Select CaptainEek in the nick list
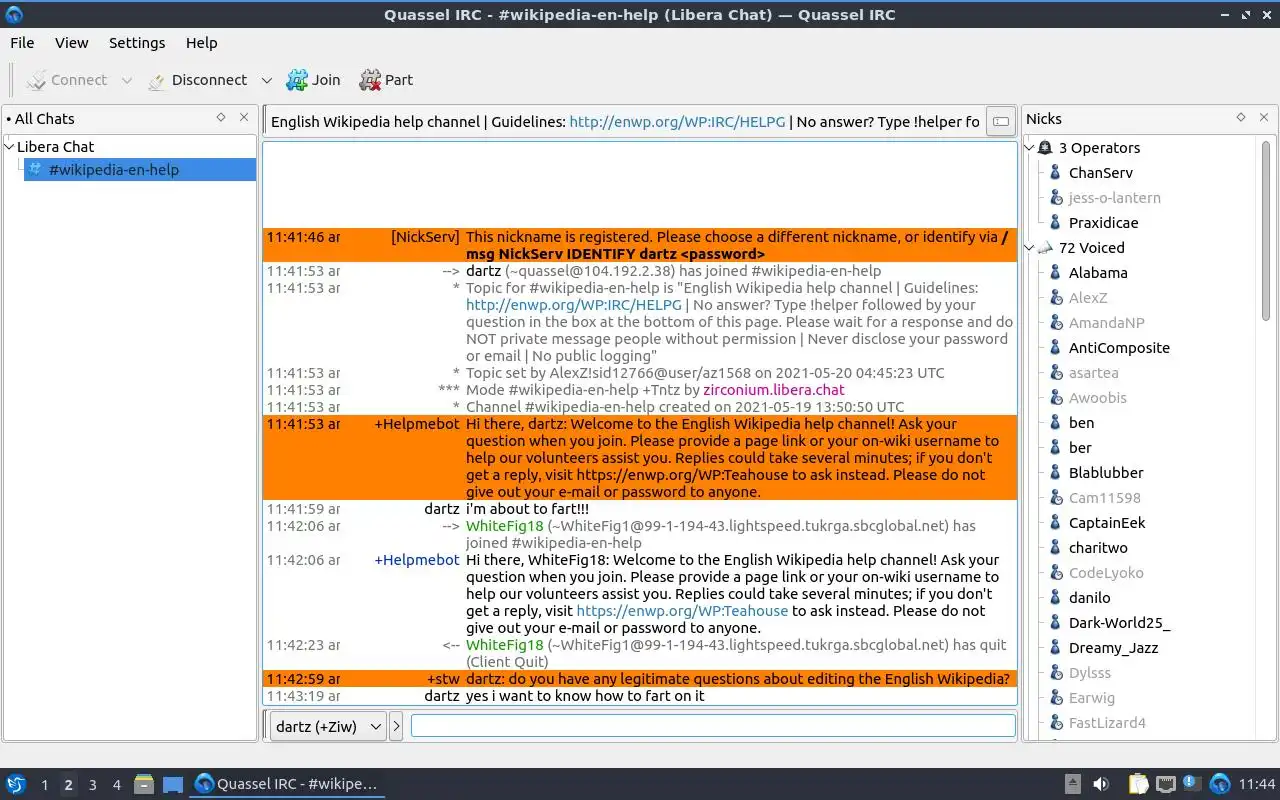Screen dimensions: 1280x800 [x=1107, y=523]
